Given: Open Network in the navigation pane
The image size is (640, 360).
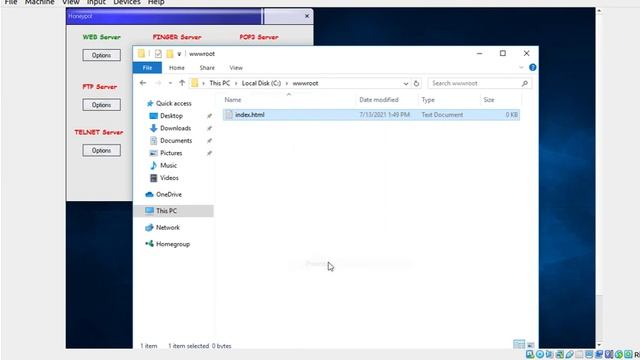Looking at the screenshot, I should point(167,227).
